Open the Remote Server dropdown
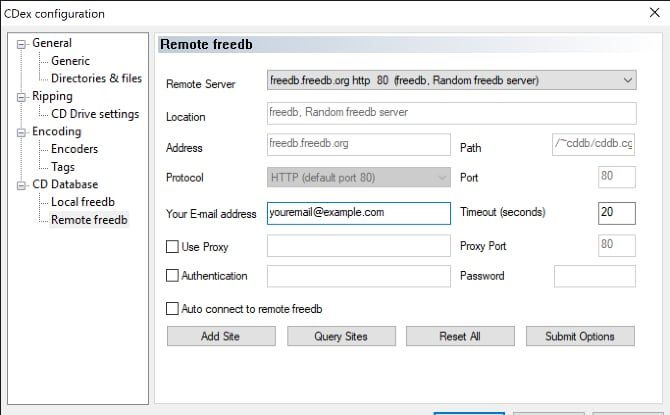Image resolution: width=670 pixels, height=415 pixels. pyautogui.click(x=452, y=80)
